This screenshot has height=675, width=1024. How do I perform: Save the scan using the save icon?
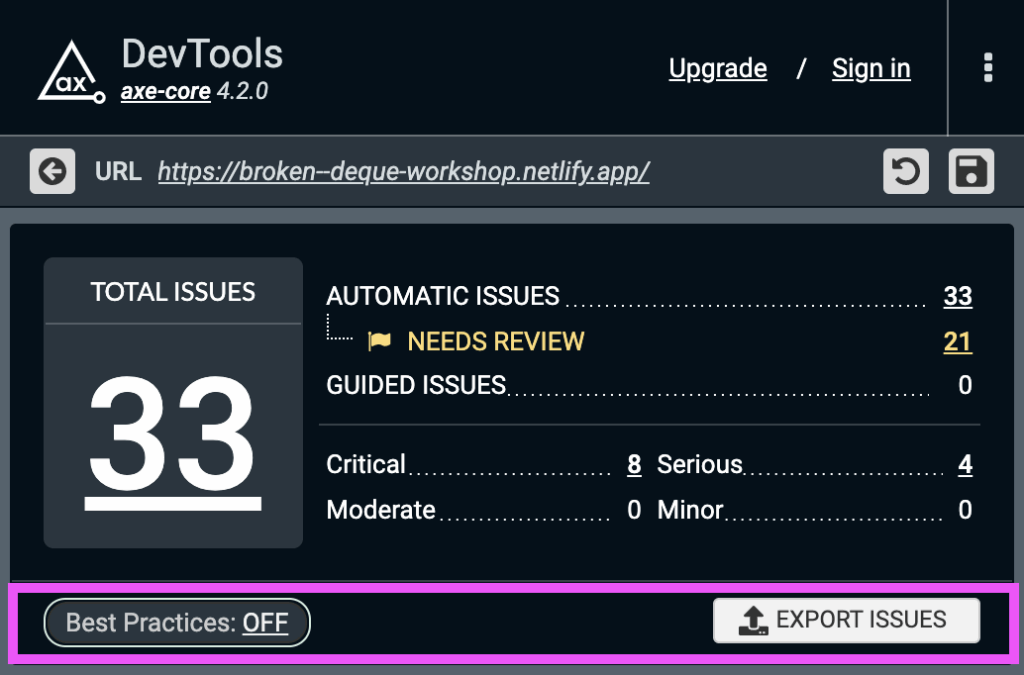pyautogui.click(x=971, y=171)
